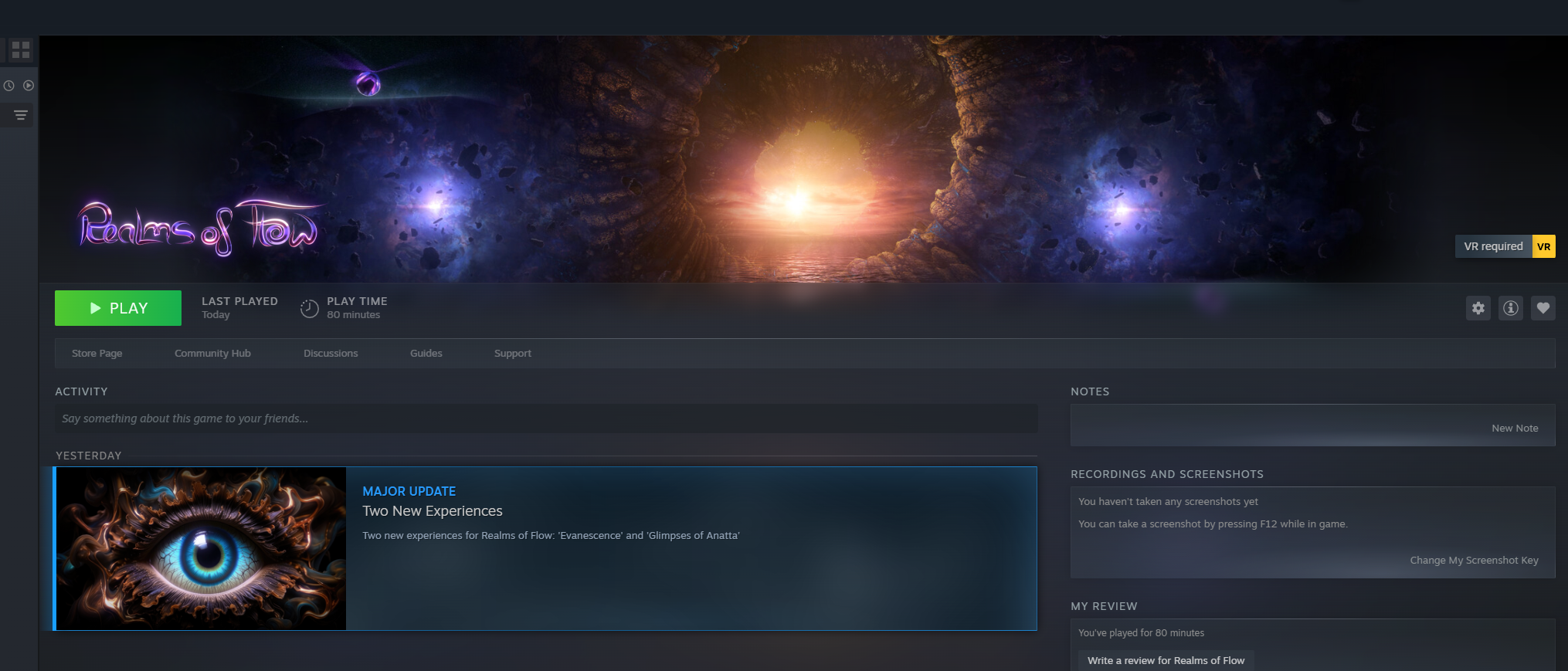Click Change My Screenshot Key
This screenshot has width=1568, height=671.
click(1474, 560)
